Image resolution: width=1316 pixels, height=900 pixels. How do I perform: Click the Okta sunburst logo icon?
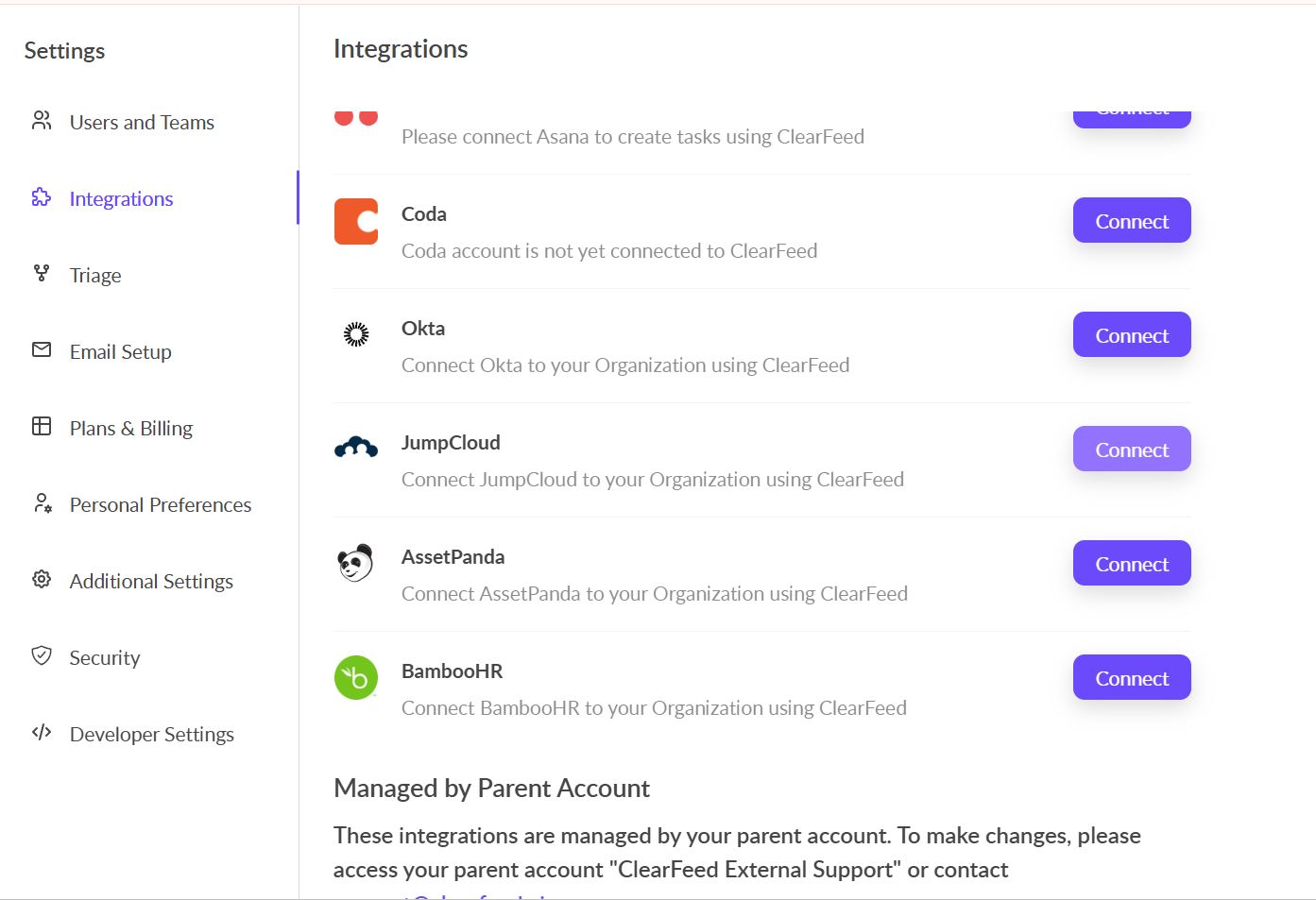click(x=356, y=334)
